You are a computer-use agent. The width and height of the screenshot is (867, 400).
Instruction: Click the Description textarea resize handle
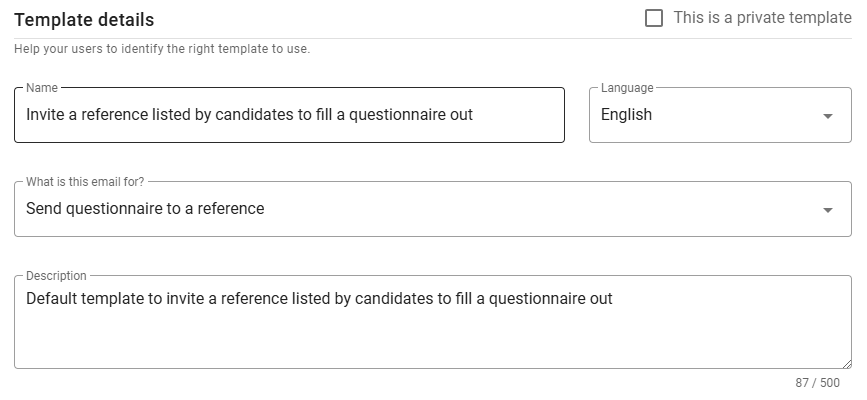coord(846,363)
